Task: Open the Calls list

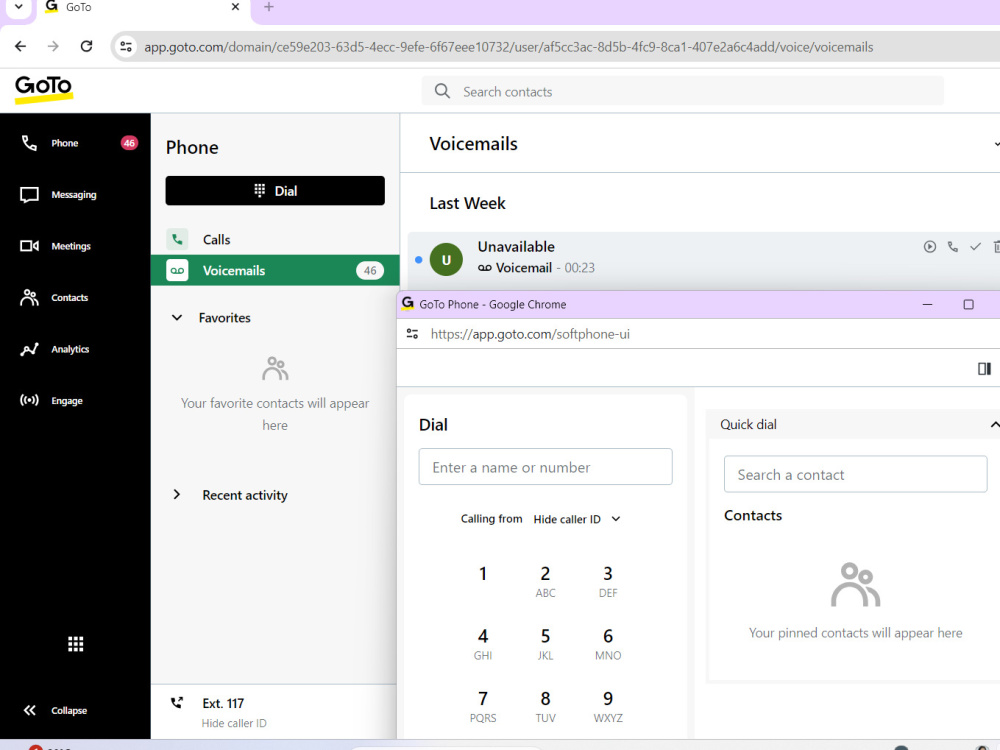Action: point(275,240)
